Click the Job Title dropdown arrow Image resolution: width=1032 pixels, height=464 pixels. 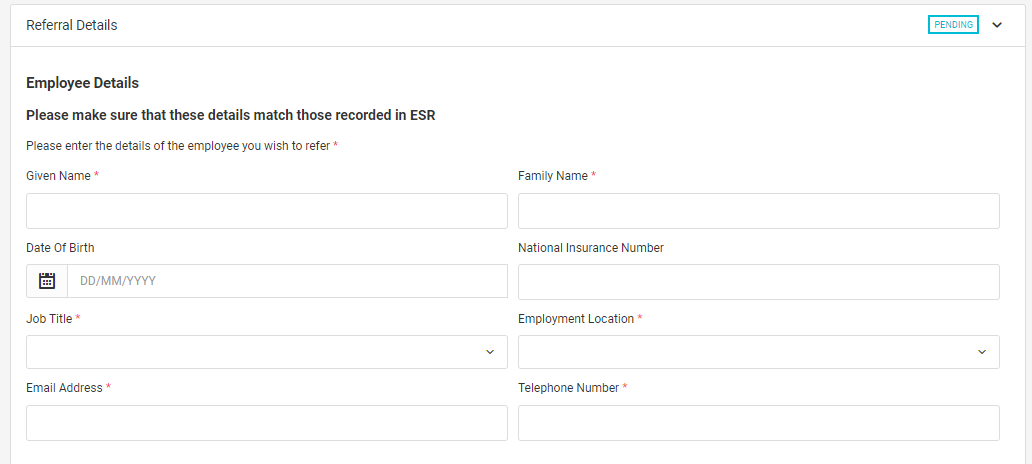tap(490, 352)
